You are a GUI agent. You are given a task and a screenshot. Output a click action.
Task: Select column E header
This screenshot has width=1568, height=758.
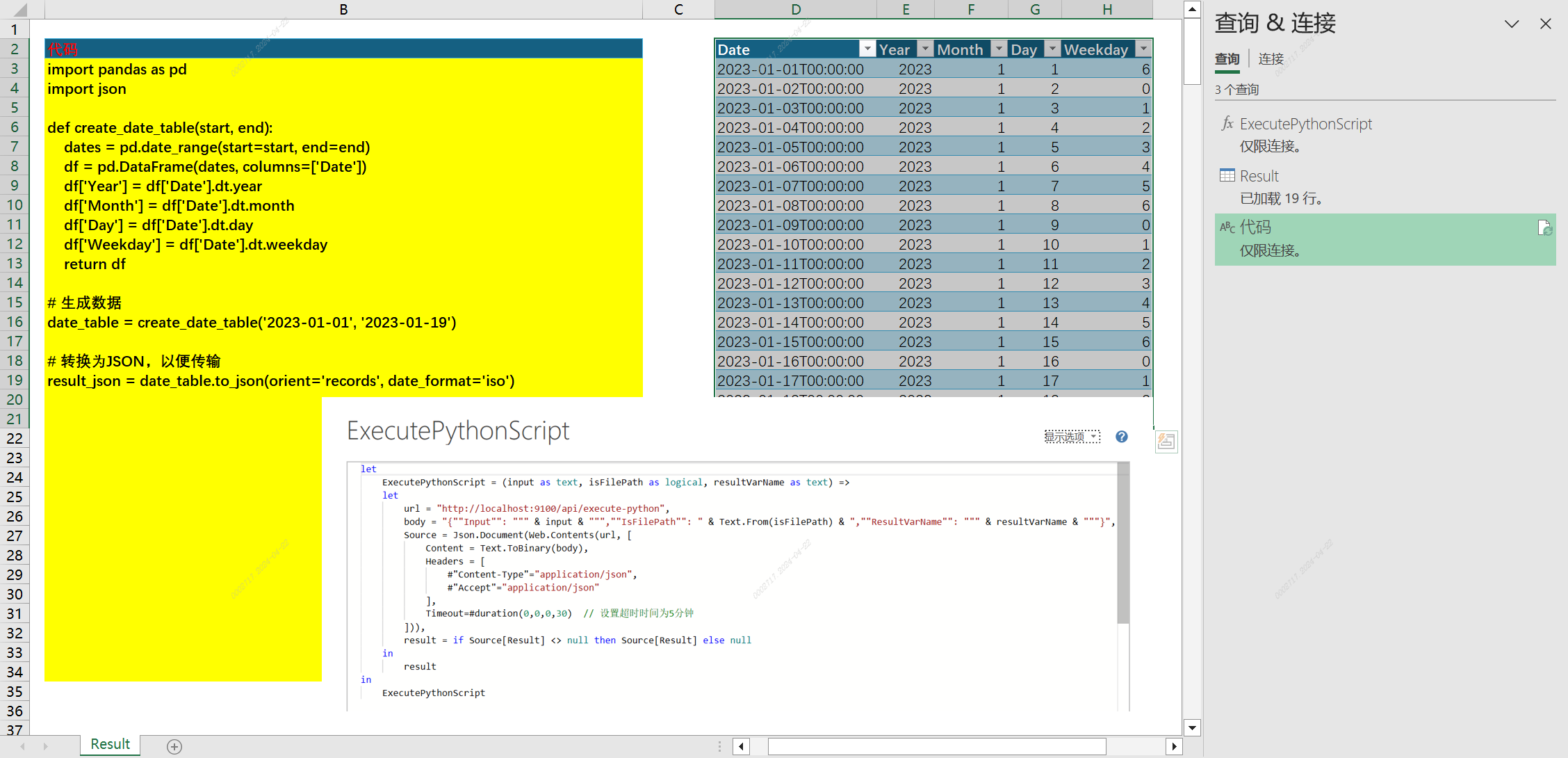point(906,10)
